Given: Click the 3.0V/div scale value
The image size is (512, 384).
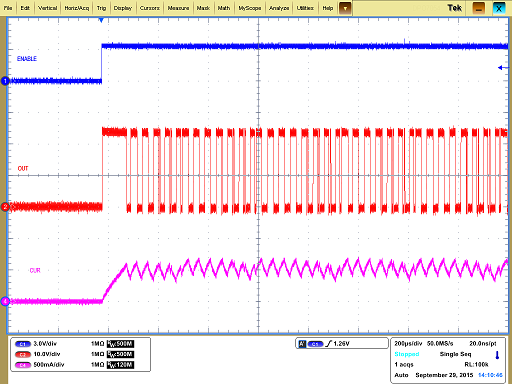Looking at the screenshot, I should (x=45, y=344).
